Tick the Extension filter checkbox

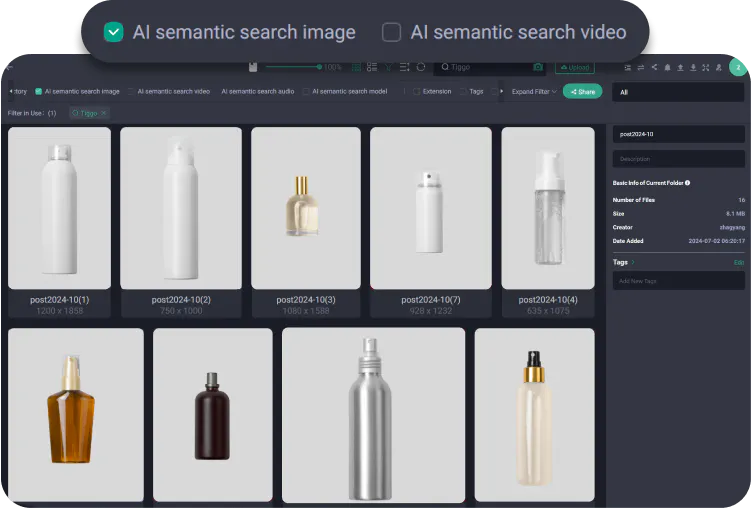coord(416,91)
